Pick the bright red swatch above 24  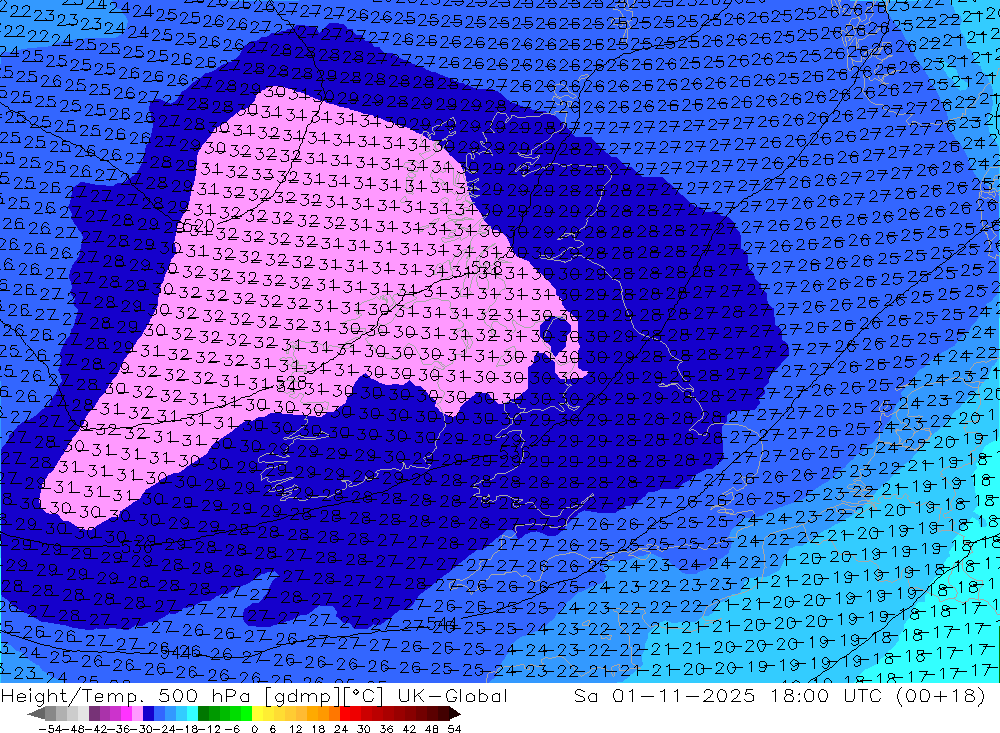(x=344, y=714)
